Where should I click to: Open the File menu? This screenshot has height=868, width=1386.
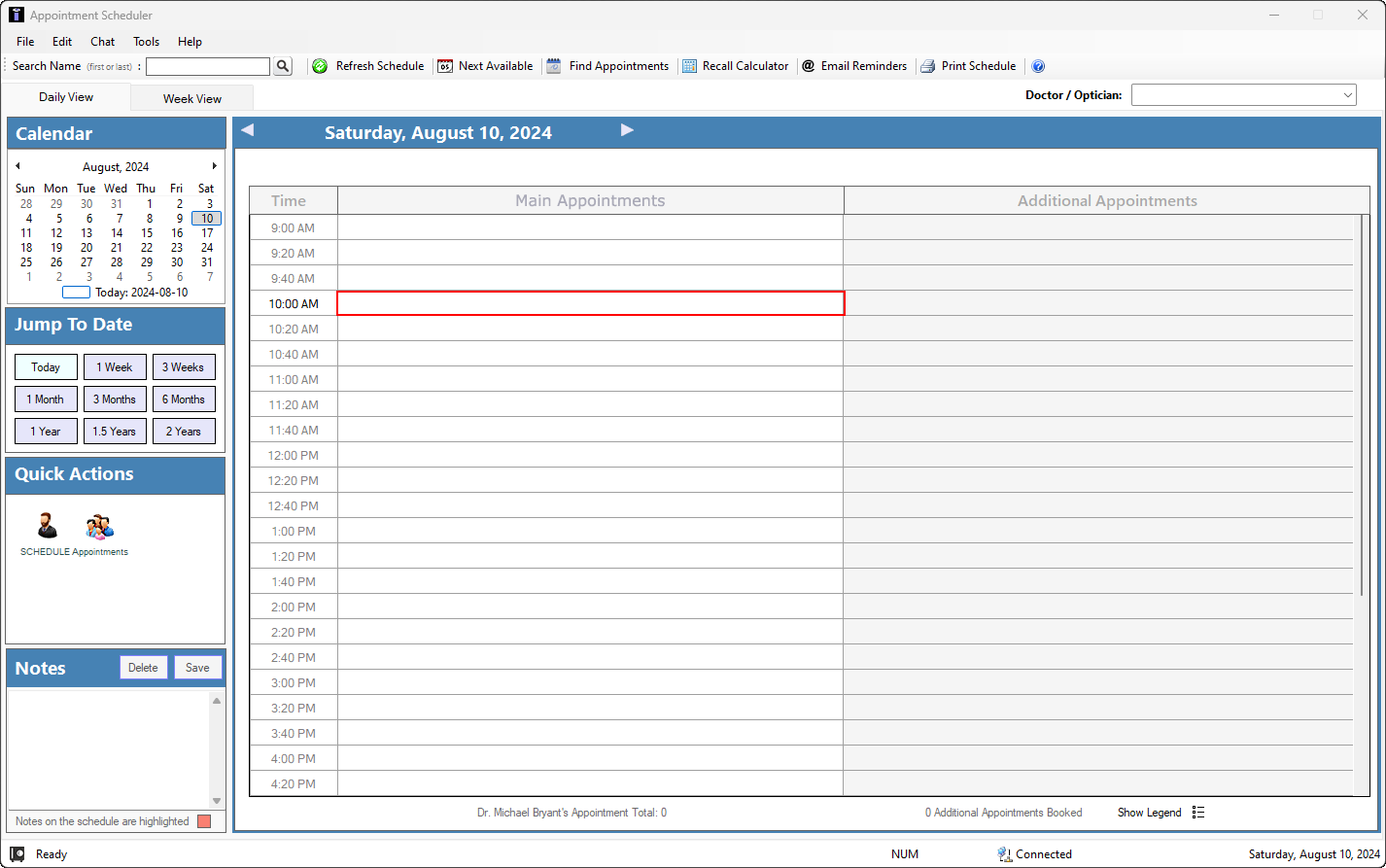[x=25, y=42]
